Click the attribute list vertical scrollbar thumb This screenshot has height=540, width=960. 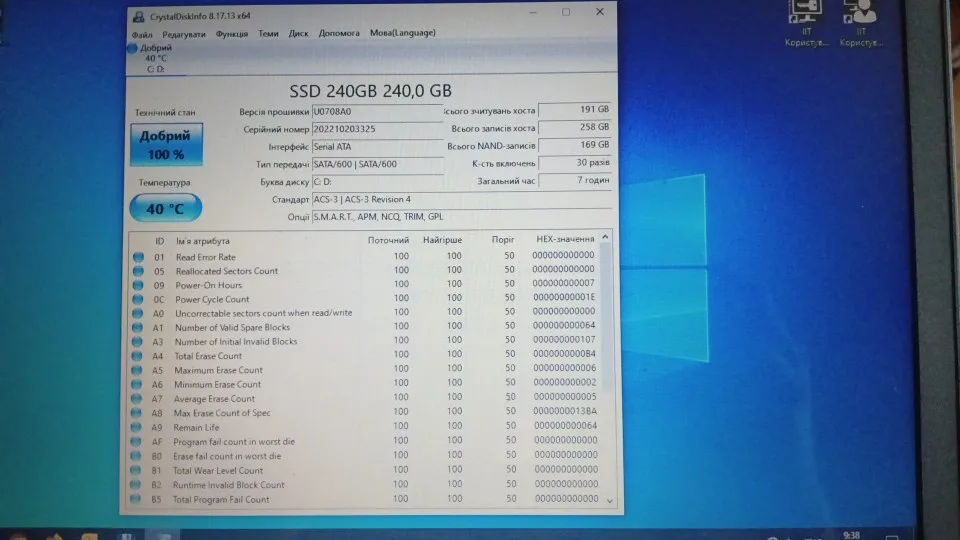pos(607,315)
